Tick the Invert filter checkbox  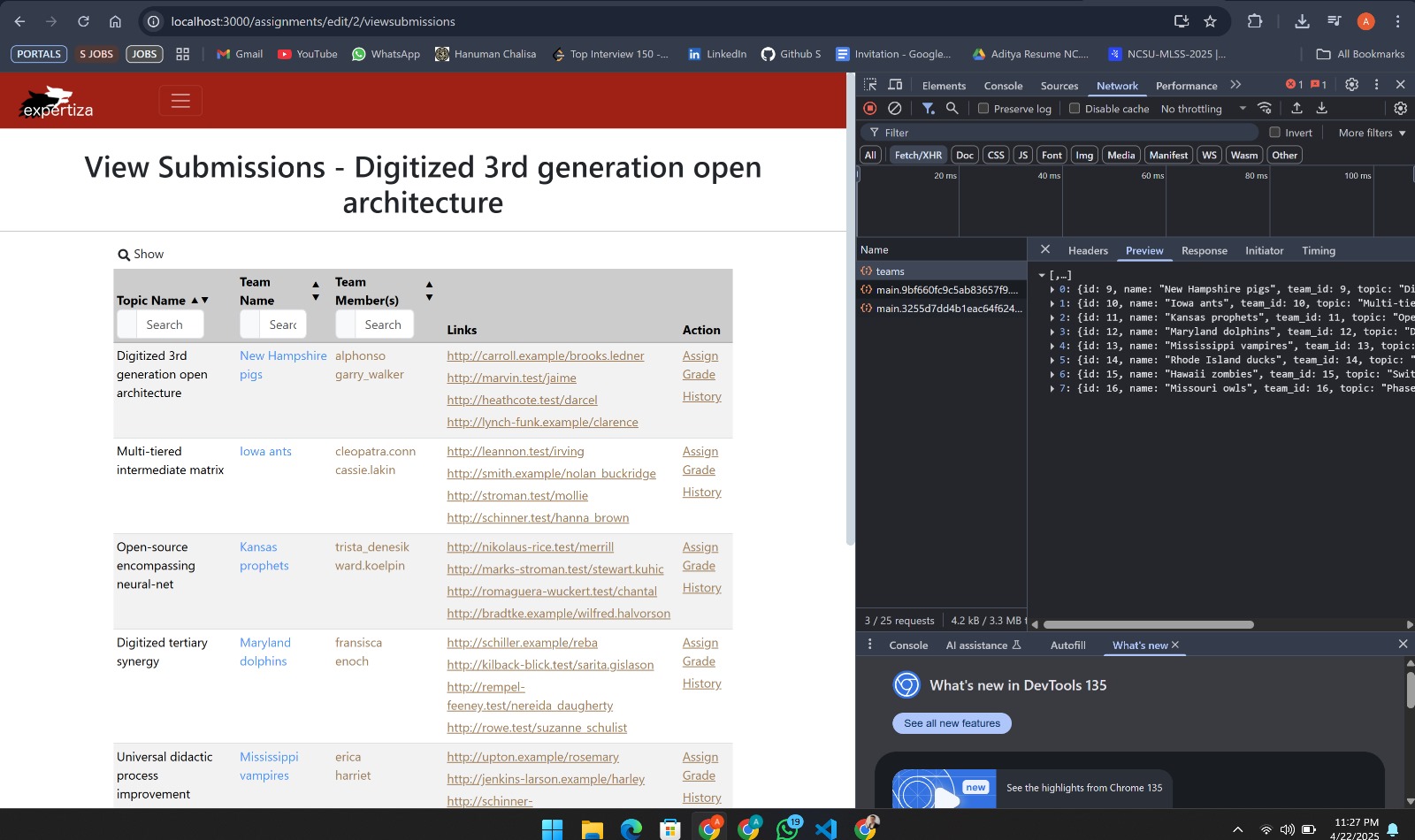(1274, 133)
